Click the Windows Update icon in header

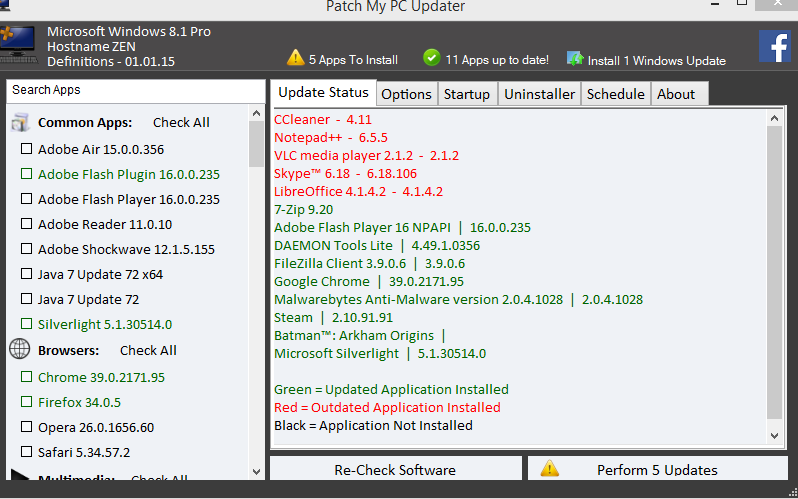tap(575, 58)
